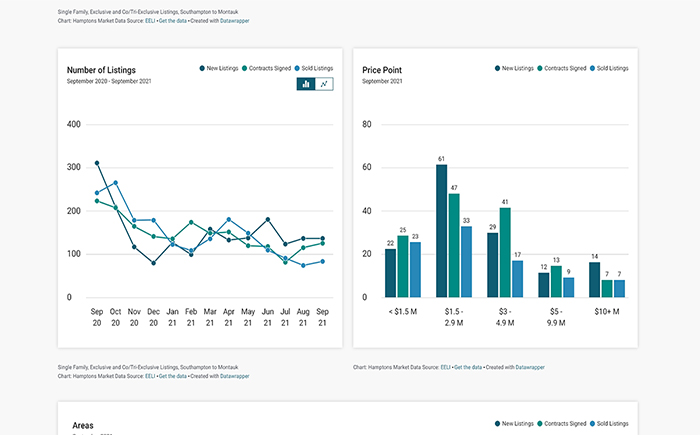This screenshot has height=435, width=700.
Task: Open Datawrapper link in topmost chart footer
Action: 234,21
